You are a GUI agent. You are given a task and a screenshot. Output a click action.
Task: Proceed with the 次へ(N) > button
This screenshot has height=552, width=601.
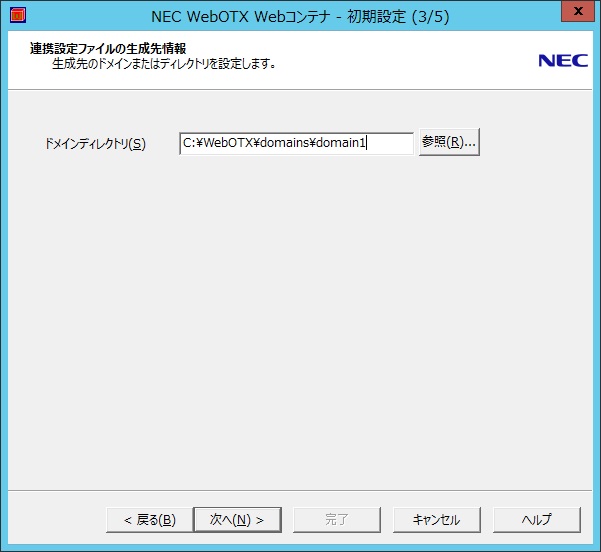tap(237, 520)
